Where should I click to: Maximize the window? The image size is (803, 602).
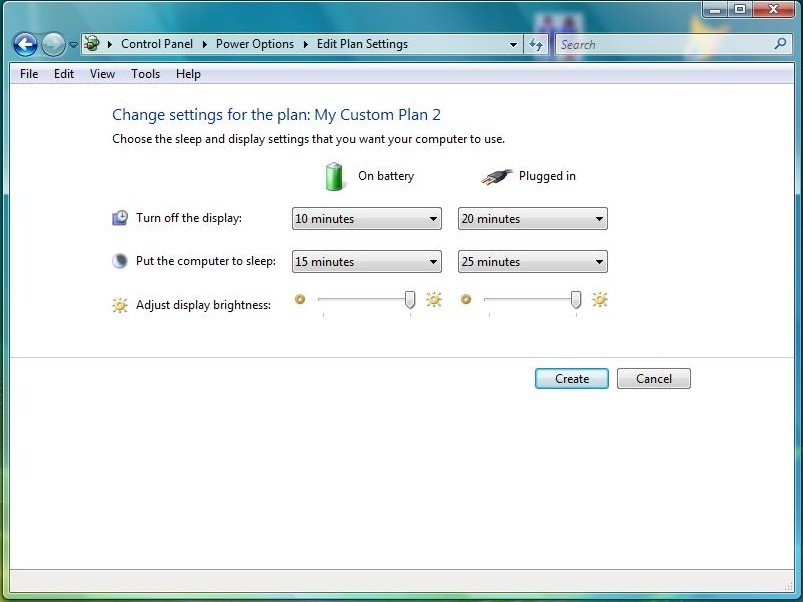click(x=740, y=9)
